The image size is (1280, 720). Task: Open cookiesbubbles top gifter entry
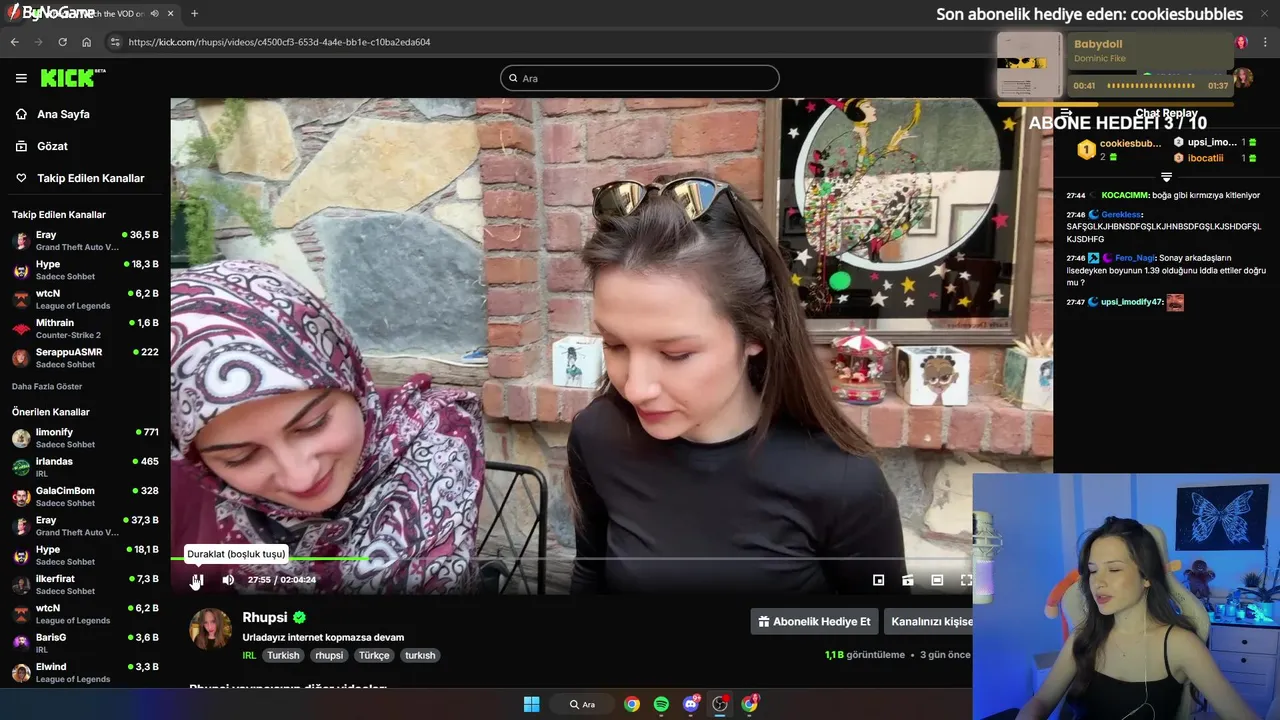[x=1118, y=150]
